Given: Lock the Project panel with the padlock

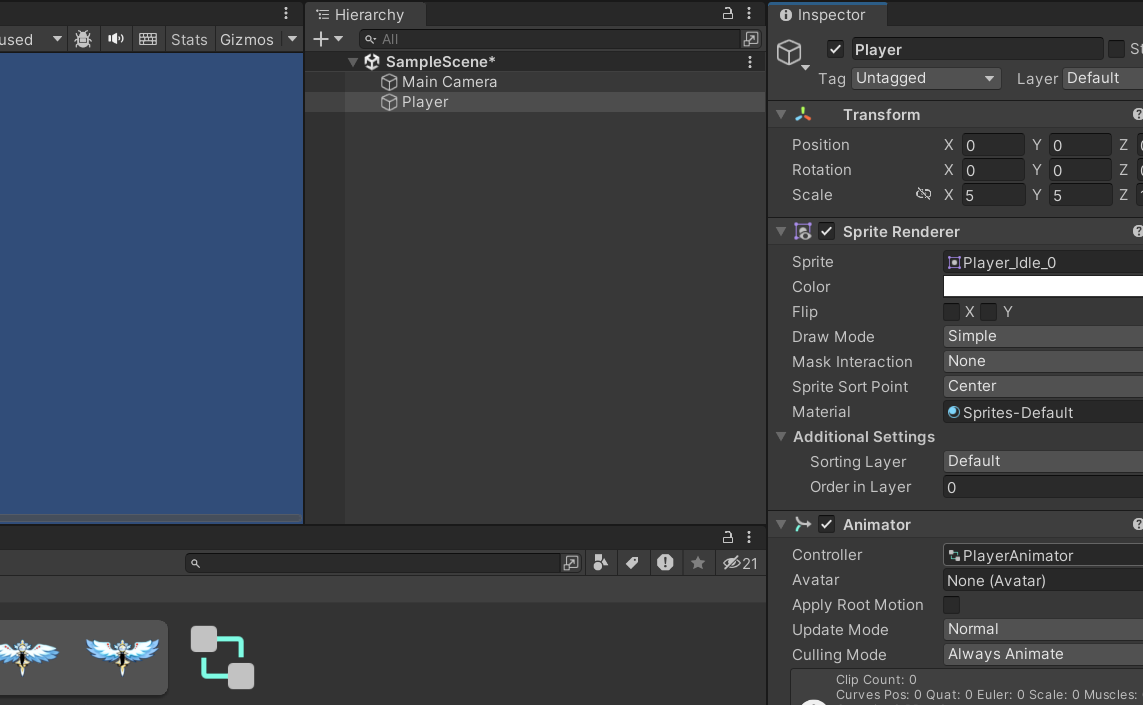Looking at the screenshot, I should 727,537.
